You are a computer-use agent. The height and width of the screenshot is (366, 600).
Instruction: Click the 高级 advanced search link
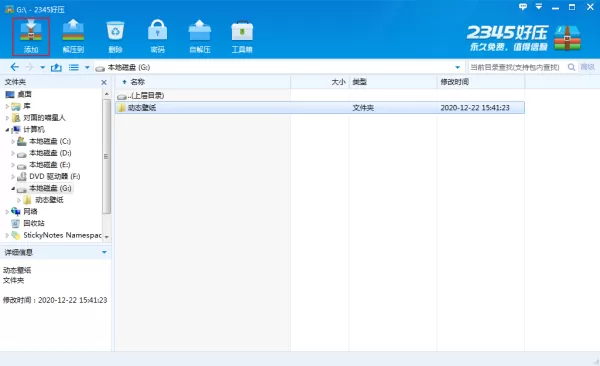point(587,67)
